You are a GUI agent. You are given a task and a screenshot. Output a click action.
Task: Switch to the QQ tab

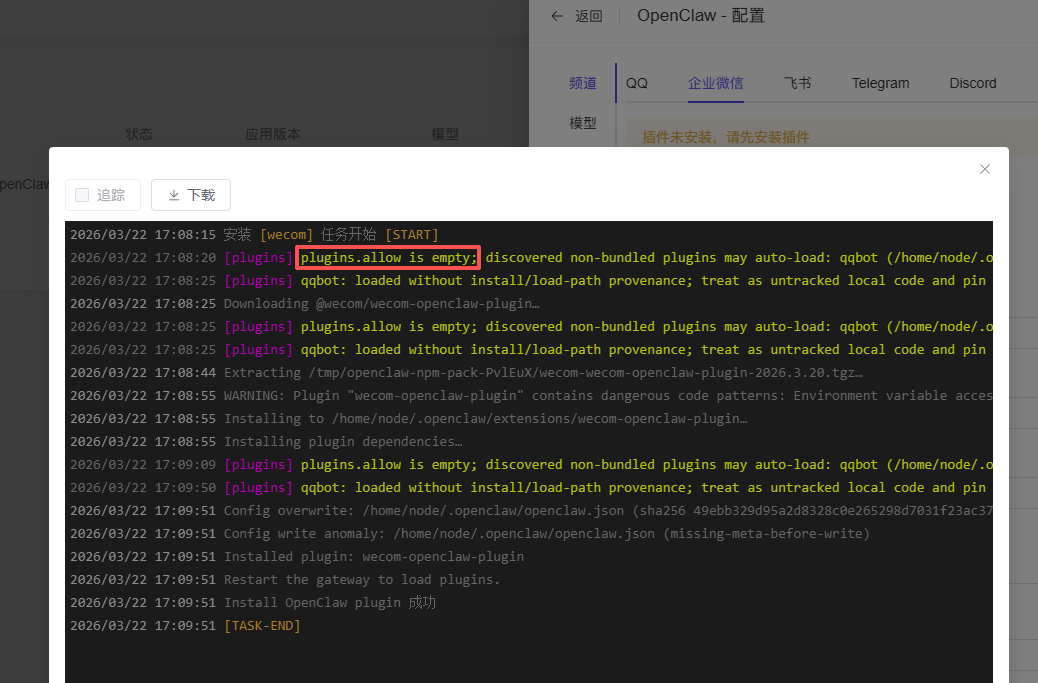click(637, 83)
